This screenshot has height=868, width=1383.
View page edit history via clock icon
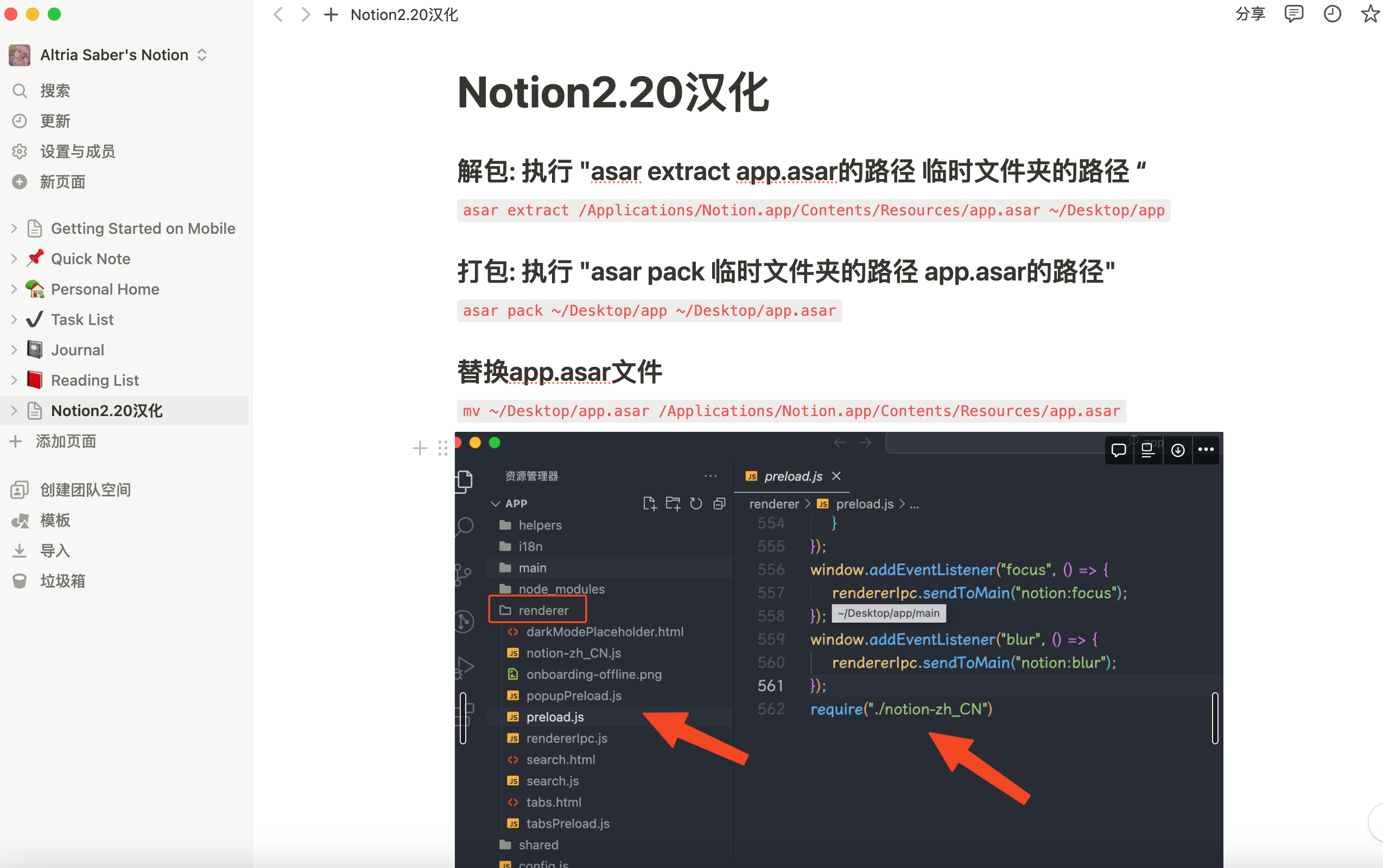[1333, 14]
